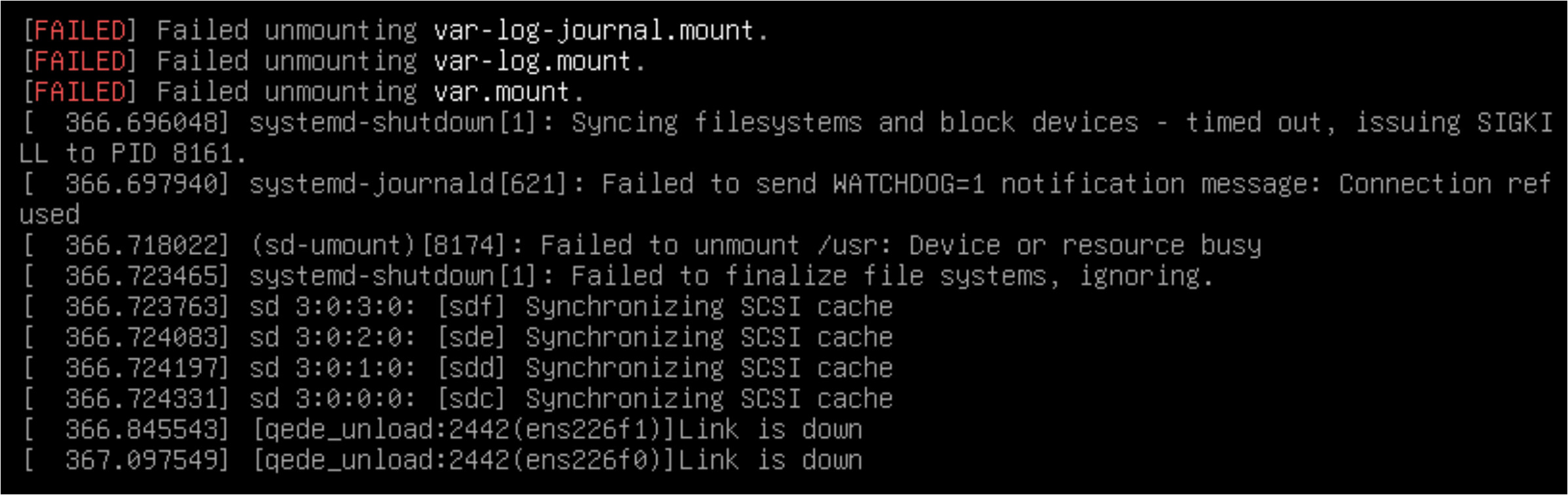This screenshot has height=495, width=1568.
Task: Click the systemd-journald[621] process name
Action: (x=409, y=184)
